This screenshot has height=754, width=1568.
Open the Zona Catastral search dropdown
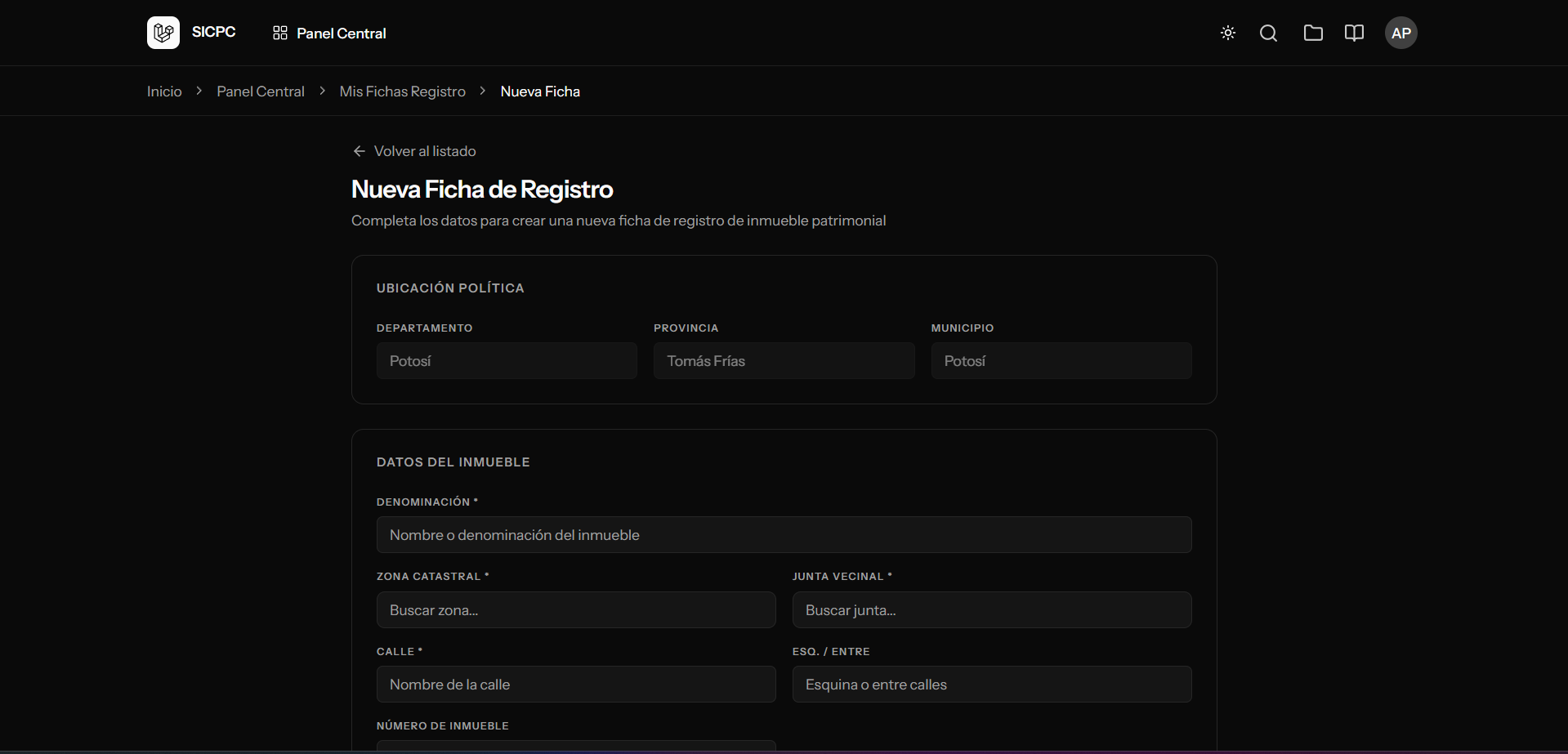(x=575, y=610)
